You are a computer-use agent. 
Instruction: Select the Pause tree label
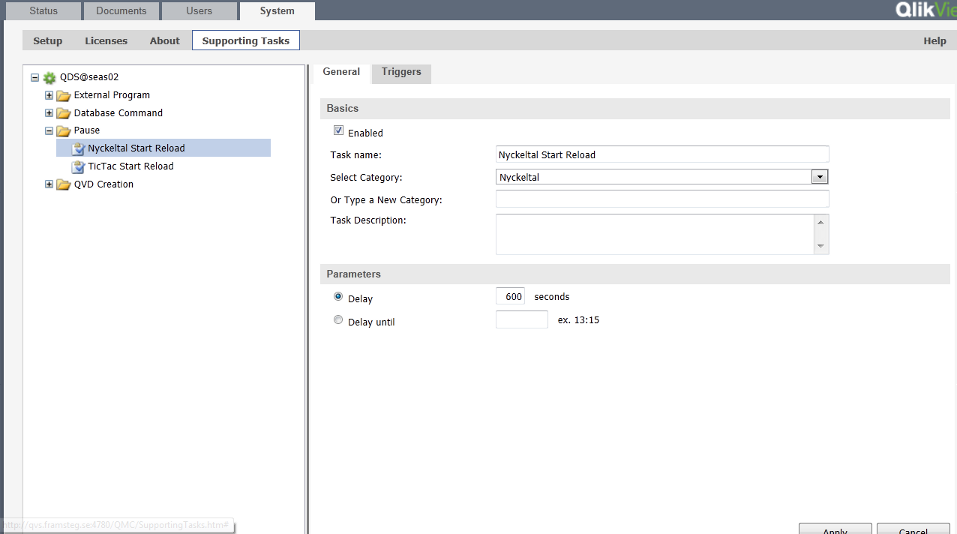coord(87,130)
